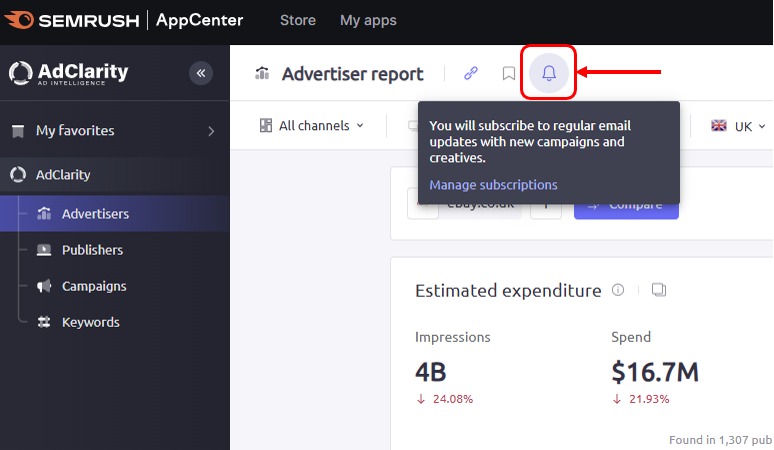774x450 pixels.
Task: Collapse the AdClarity sidebar
Action: click(201, 73)
